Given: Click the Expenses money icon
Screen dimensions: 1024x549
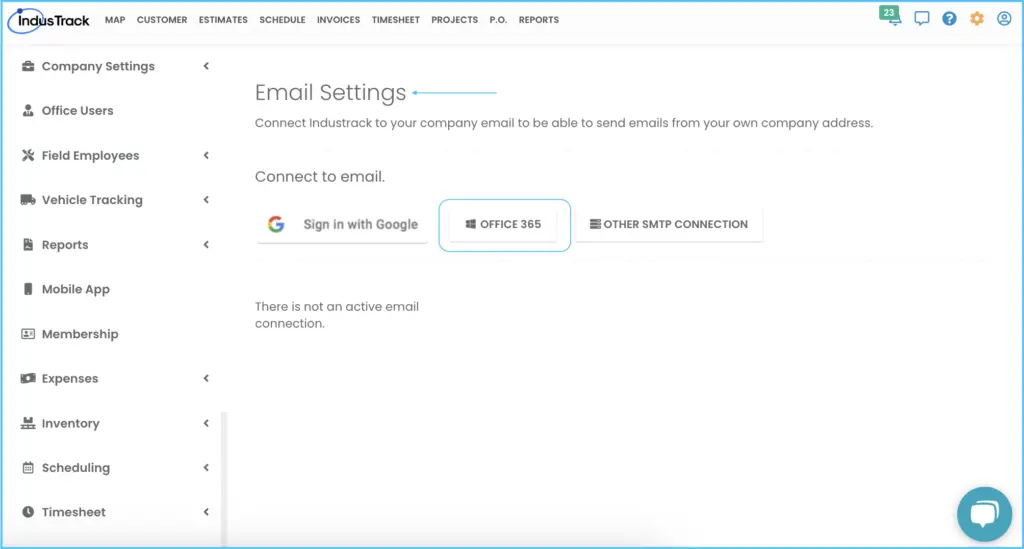Looking at the screenshot, I should click(27, 379).
